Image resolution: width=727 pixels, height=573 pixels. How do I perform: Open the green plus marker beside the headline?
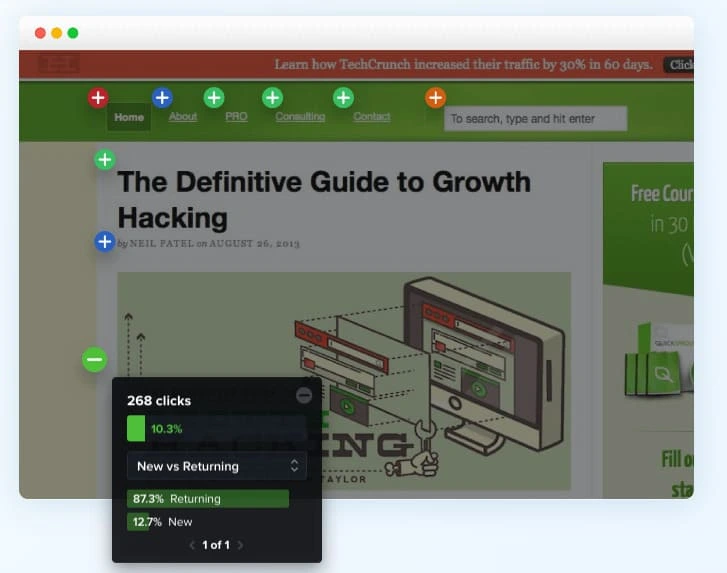(x=105, y=160)
